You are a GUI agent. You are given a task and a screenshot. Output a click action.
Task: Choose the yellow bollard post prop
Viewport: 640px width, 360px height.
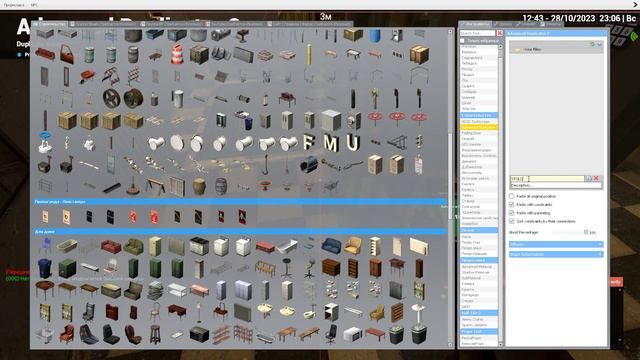click(x=309, y=54)
